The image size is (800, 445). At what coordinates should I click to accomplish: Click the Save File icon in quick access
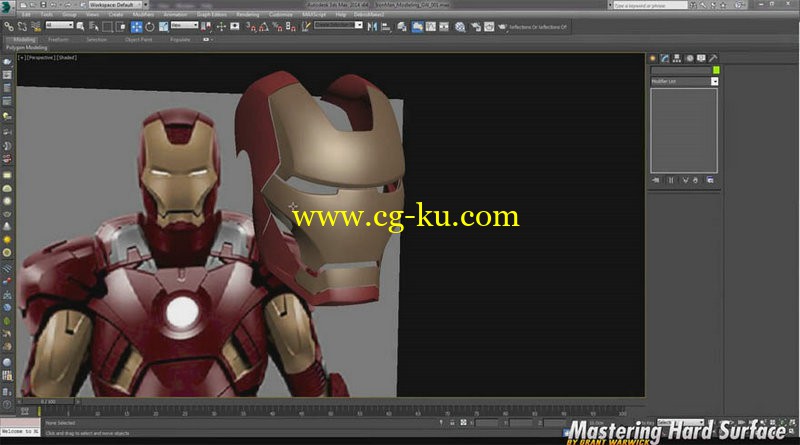43,5
